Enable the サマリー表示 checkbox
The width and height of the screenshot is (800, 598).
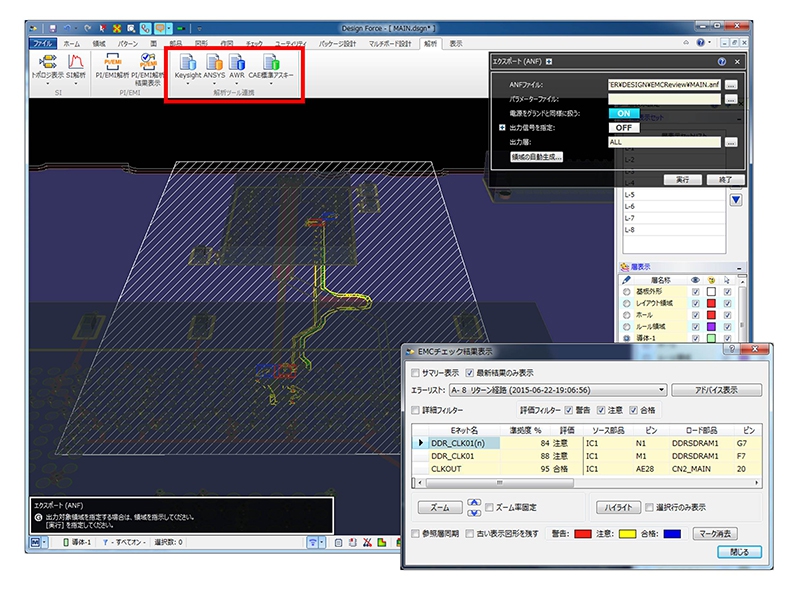415,373
